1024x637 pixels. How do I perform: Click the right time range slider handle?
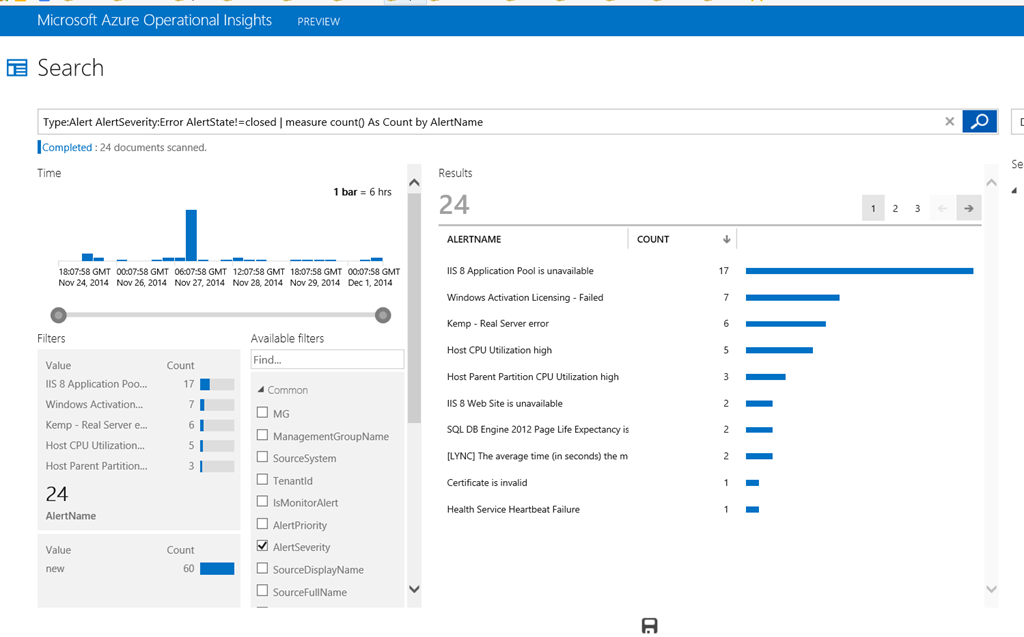[x=382, y=316]
